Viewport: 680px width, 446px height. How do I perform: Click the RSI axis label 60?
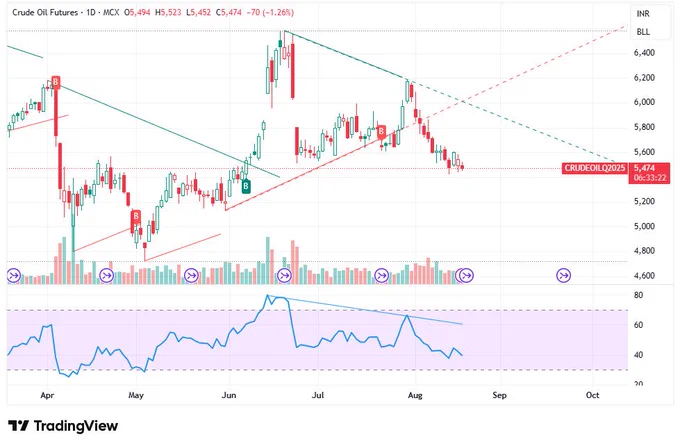[638, 325]
